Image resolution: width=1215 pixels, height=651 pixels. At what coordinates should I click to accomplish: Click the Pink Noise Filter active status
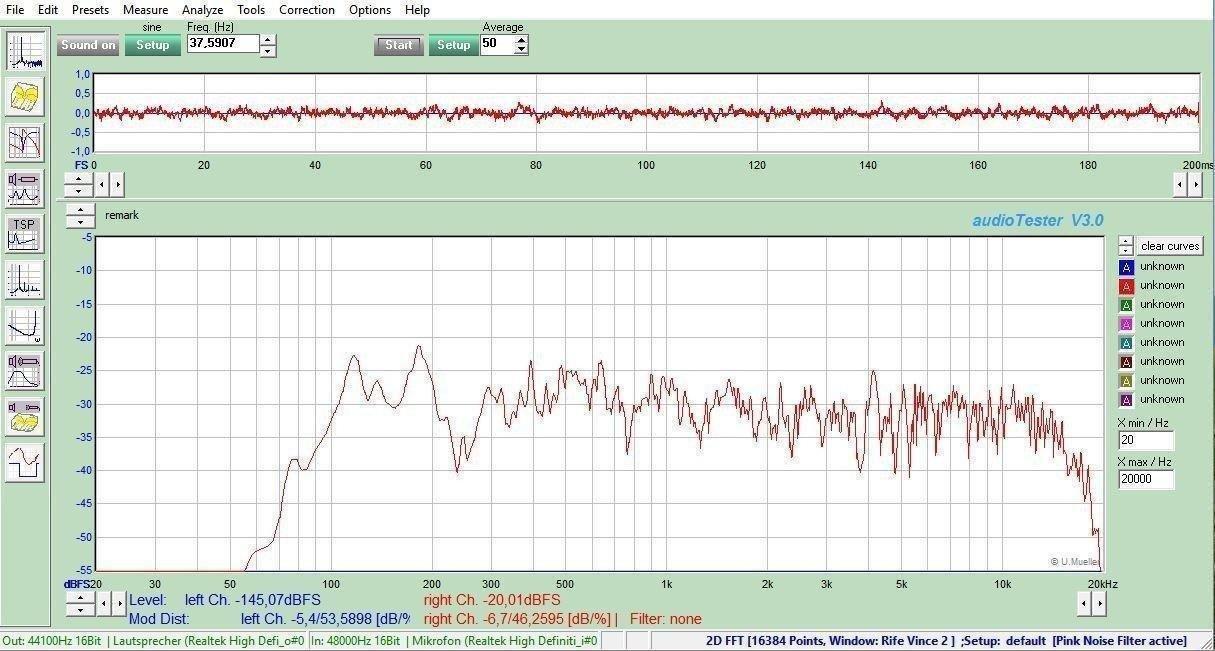tap(1119, 641)
